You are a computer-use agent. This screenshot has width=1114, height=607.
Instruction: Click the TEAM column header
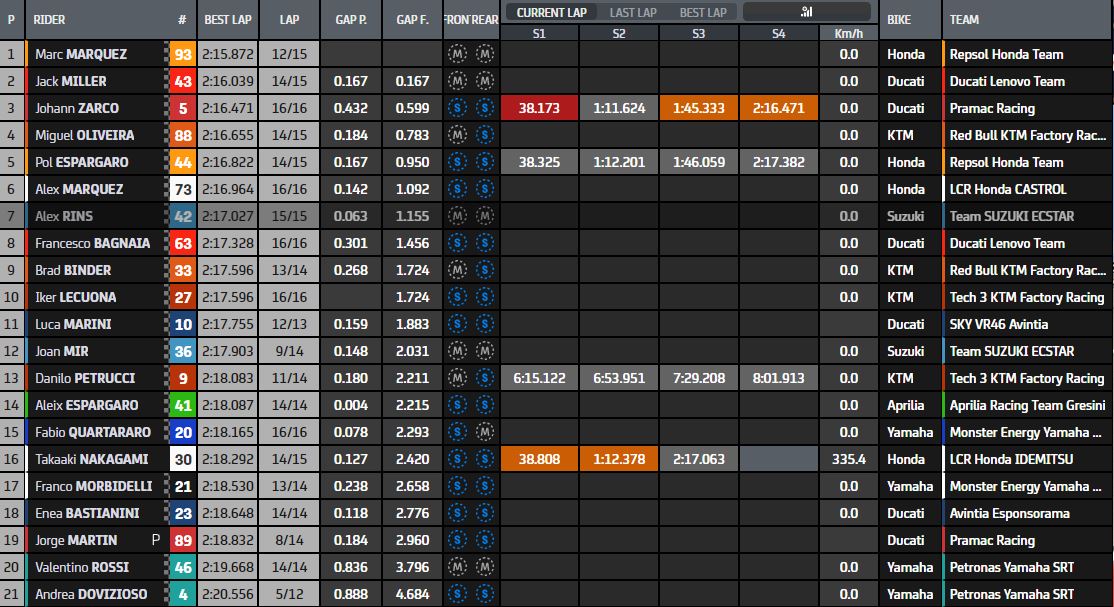click(964, 20)
